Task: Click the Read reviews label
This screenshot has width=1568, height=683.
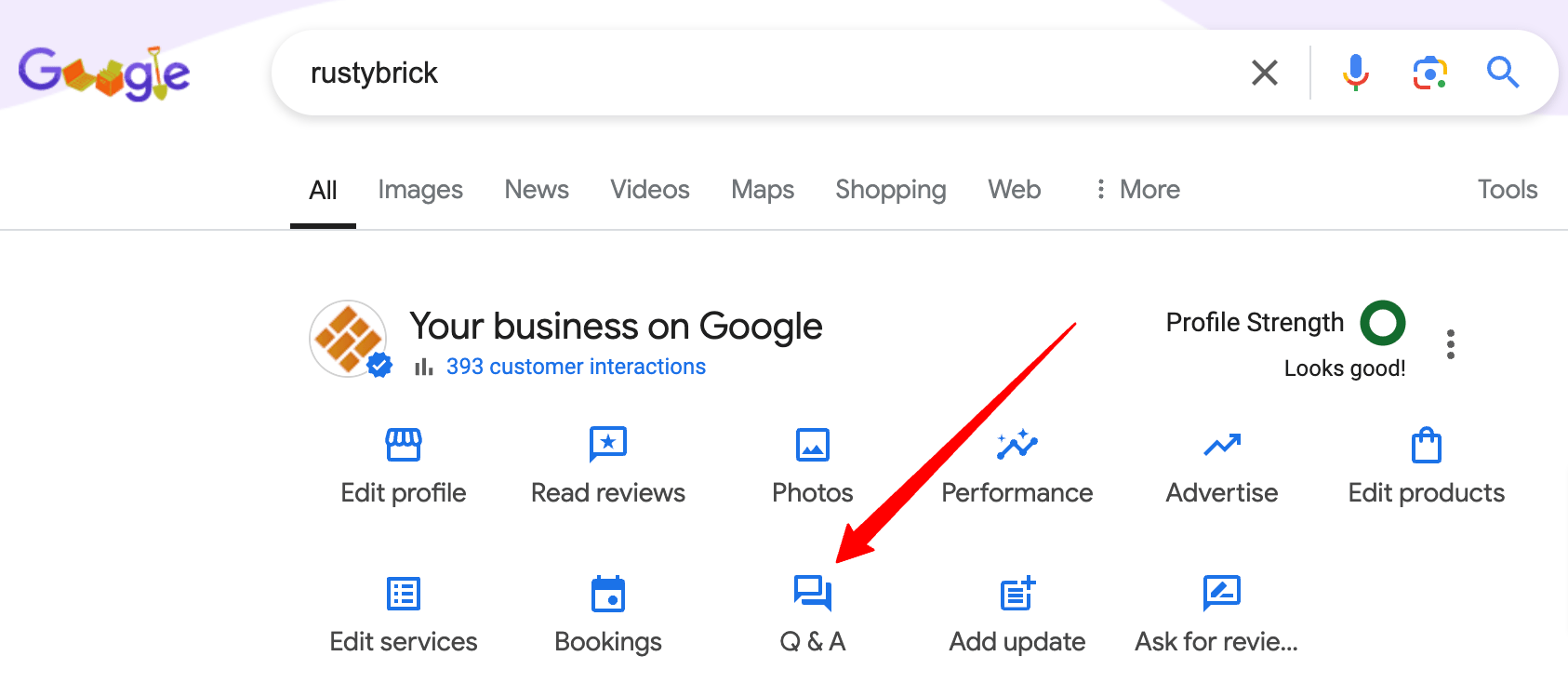Action: click(608, 493)
